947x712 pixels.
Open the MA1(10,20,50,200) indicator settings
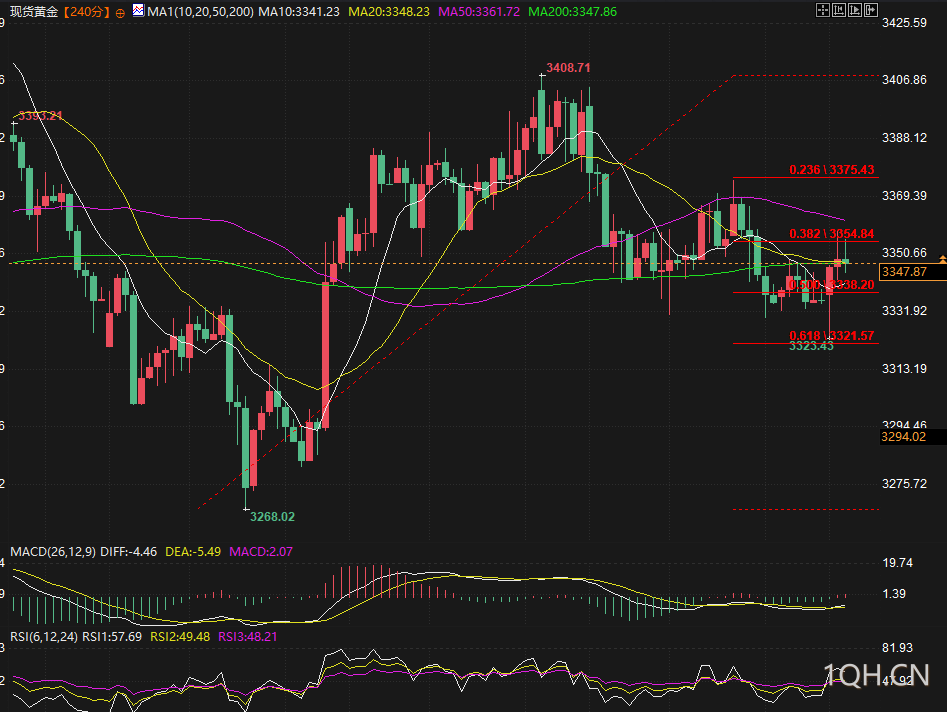click(201, 11)
